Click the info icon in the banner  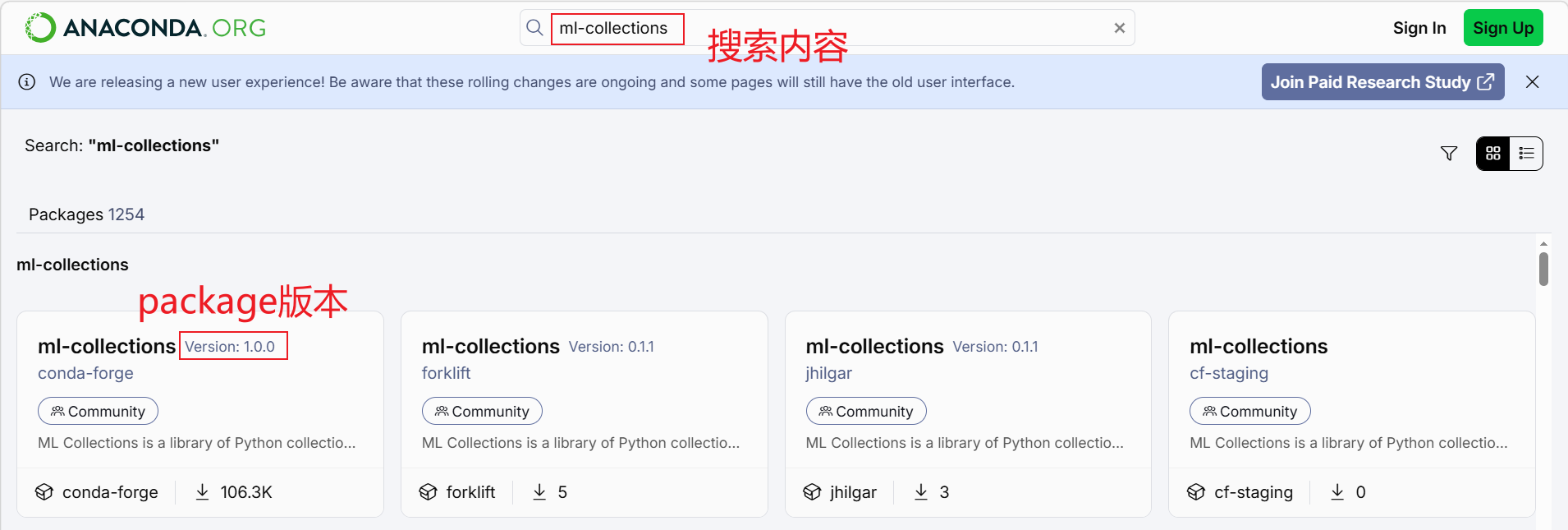coord(27,82)
